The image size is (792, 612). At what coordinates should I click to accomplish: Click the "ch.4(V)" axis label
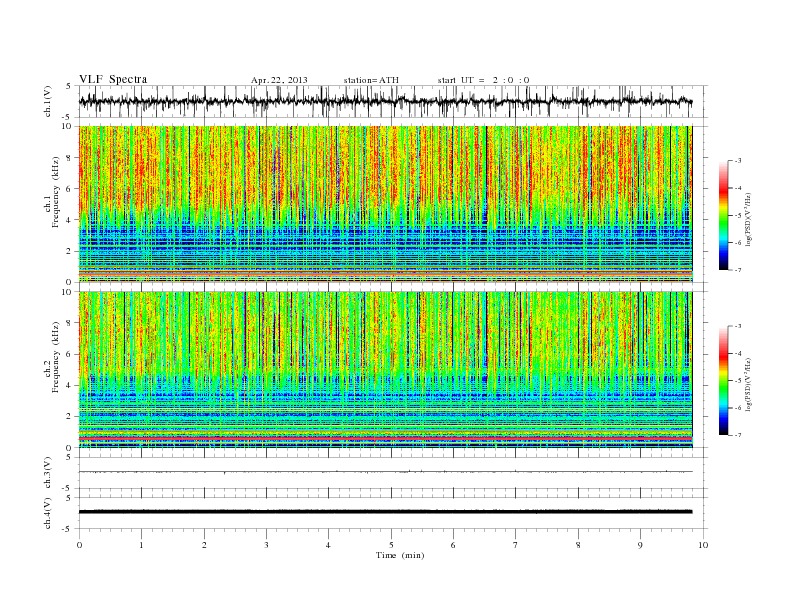(x=48, y=513)
